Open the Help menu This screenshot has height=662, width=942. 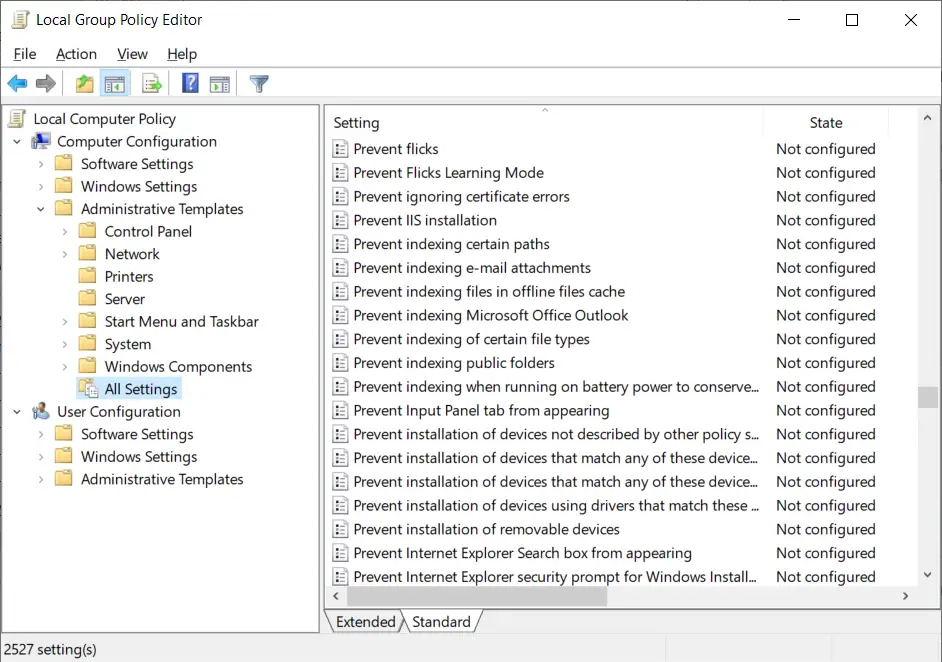(x=182, y=54)
